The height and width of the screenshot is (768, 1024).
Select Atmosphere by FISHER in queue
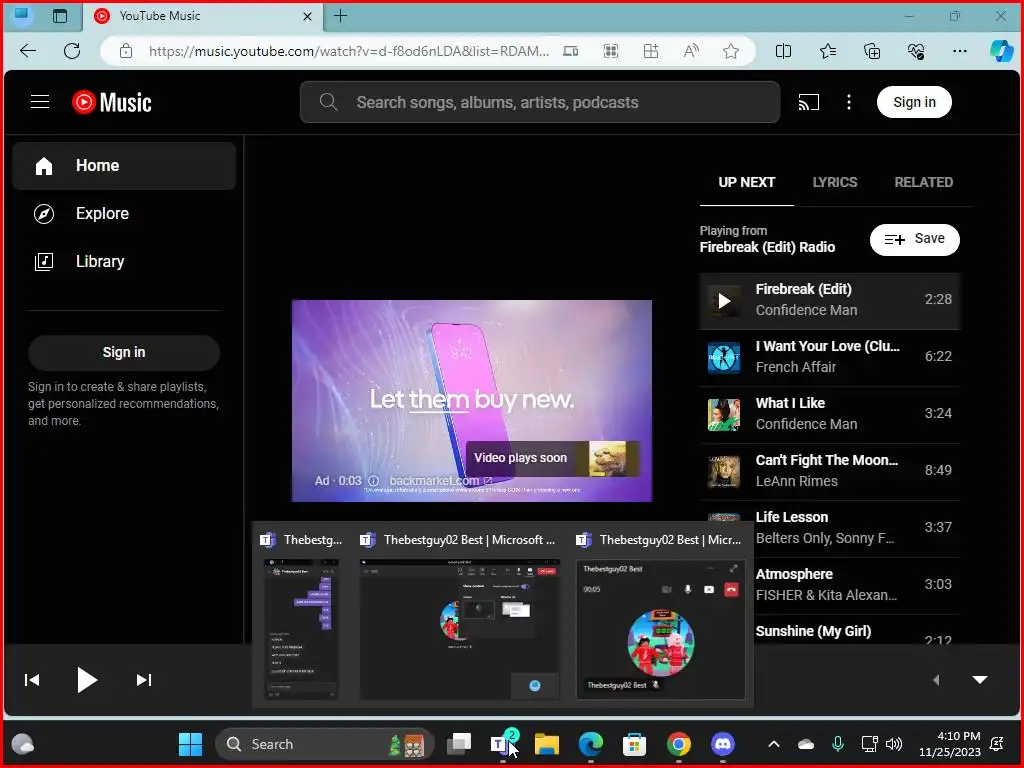[856, 584]
